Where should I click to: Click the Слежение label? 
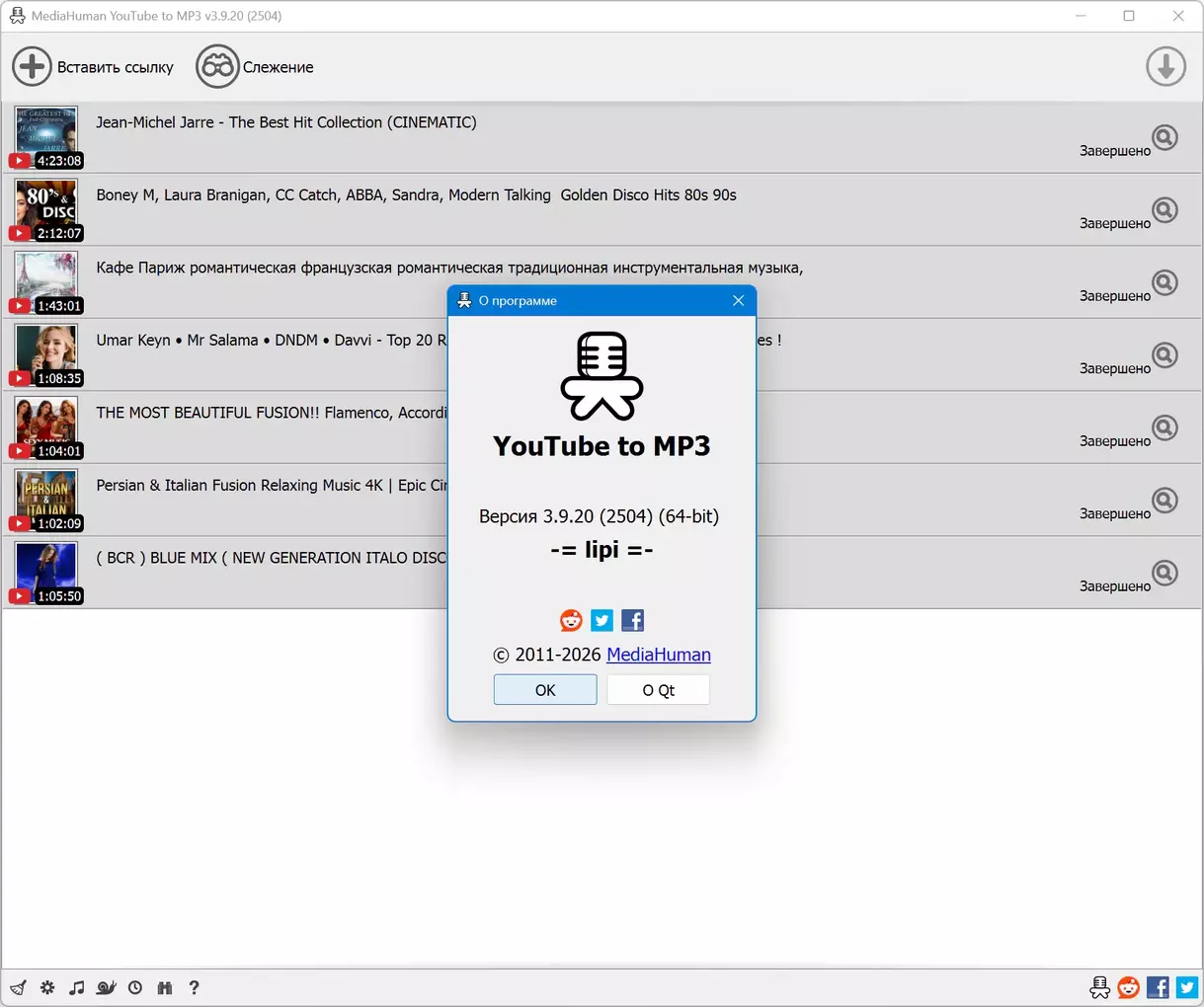point(279,67)
